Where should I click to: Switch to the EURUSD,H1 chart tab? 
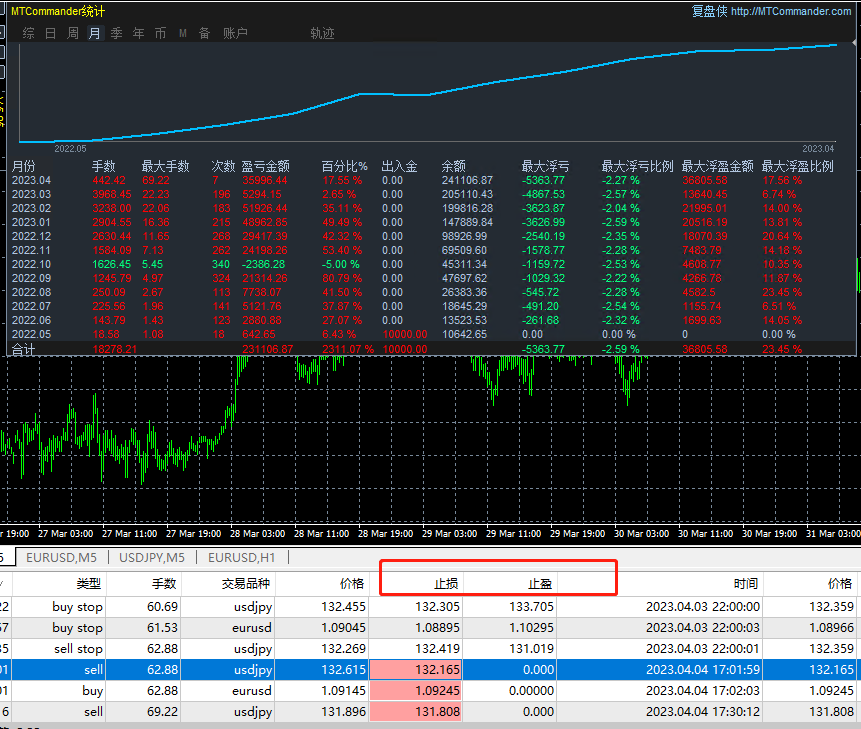click(242, 558)
